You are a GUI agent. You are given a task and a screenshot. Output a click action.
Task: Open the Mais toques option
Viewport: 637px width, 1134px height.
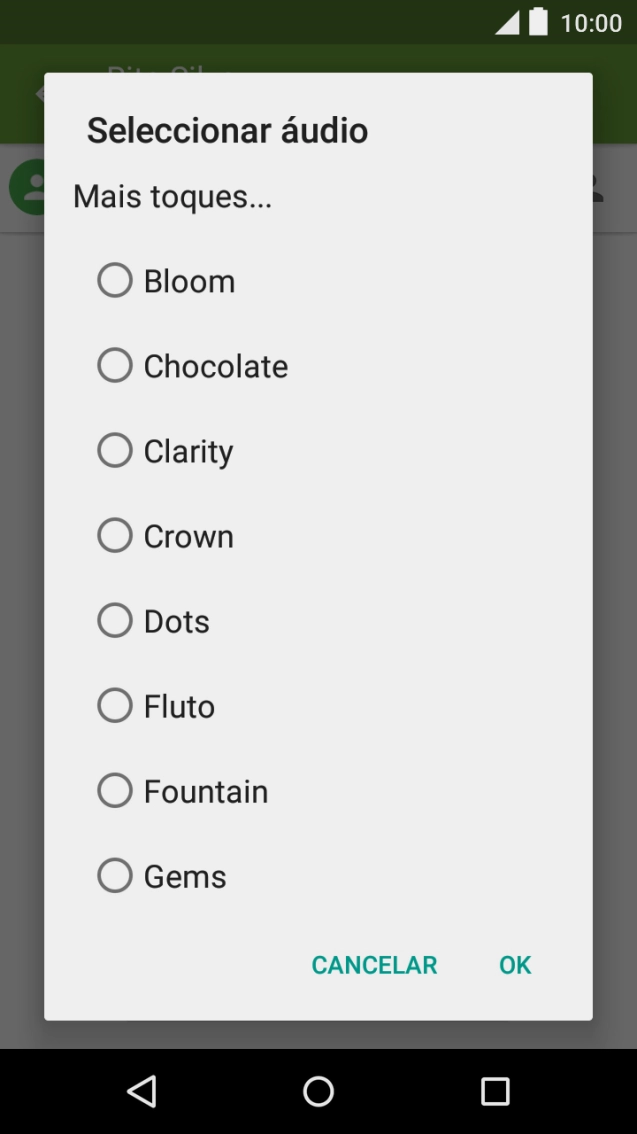coord(173,197)
